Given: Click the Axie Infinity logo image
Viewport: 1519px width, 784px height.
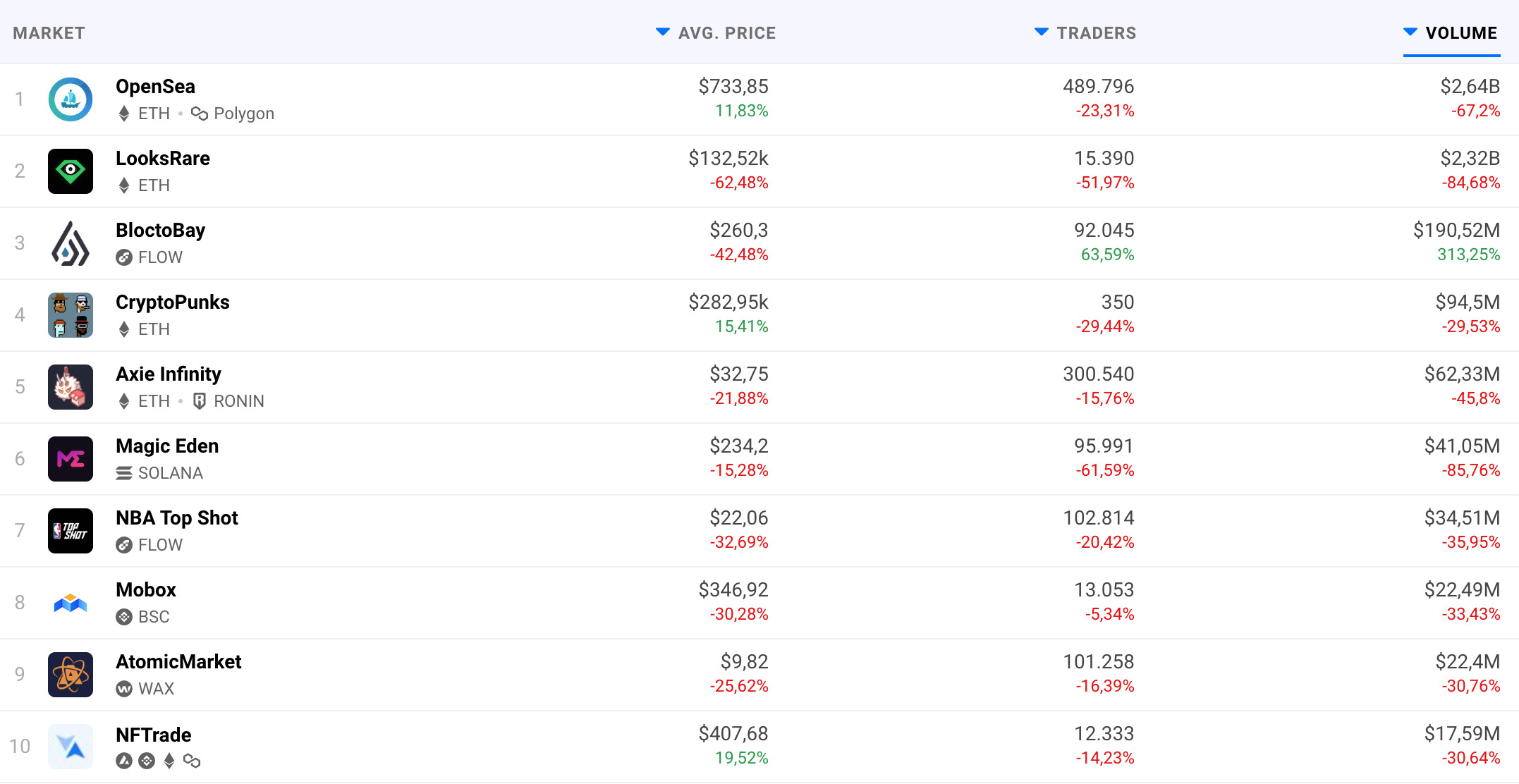Looking at the screenshot, I should pyautogui.click(x=71, y=387).
